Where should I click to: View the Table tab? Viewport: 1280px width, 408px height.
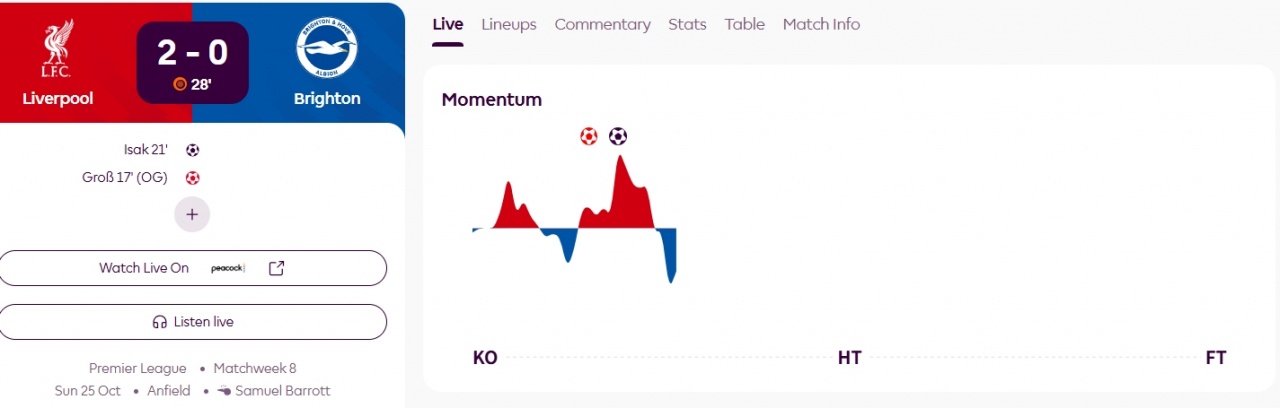745,24
